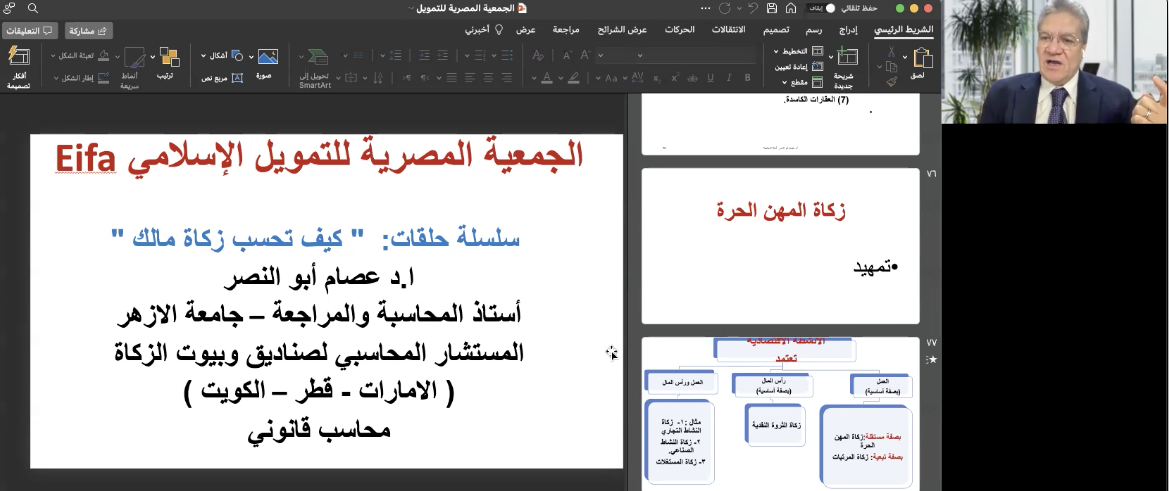Open the Slide Show (عرض الشرائح) tab

(622, 30)
